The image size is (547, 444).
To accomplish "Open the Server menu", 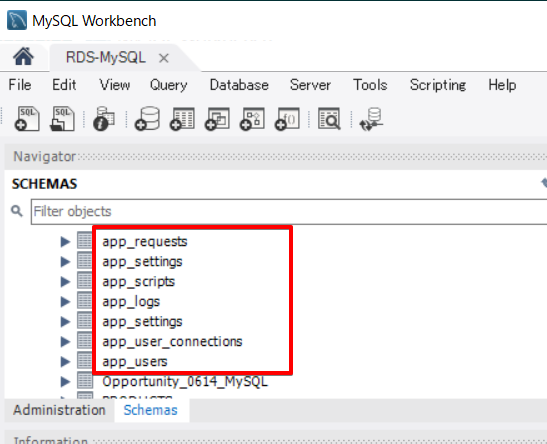I will [x=310, y=85].
